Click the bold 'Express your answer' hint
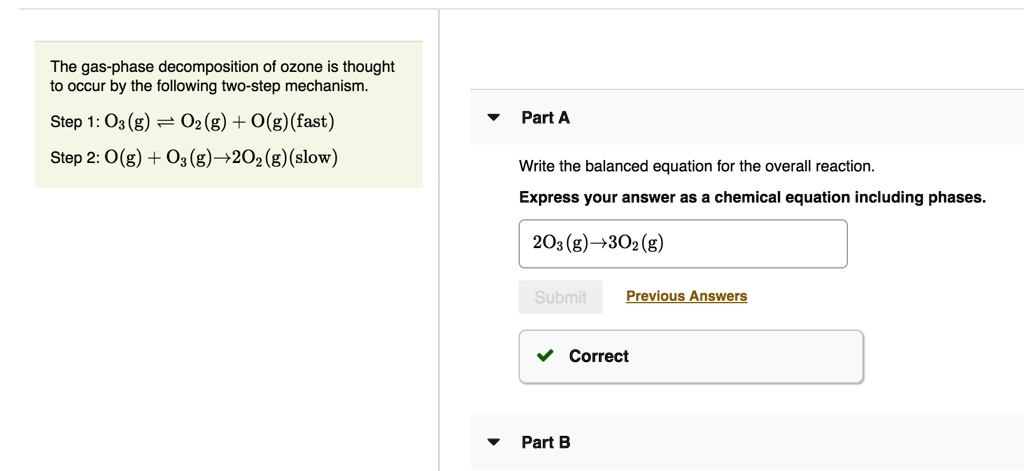Screen dimensions: 1024x471 pyautogui.click(x=751, y=197)
